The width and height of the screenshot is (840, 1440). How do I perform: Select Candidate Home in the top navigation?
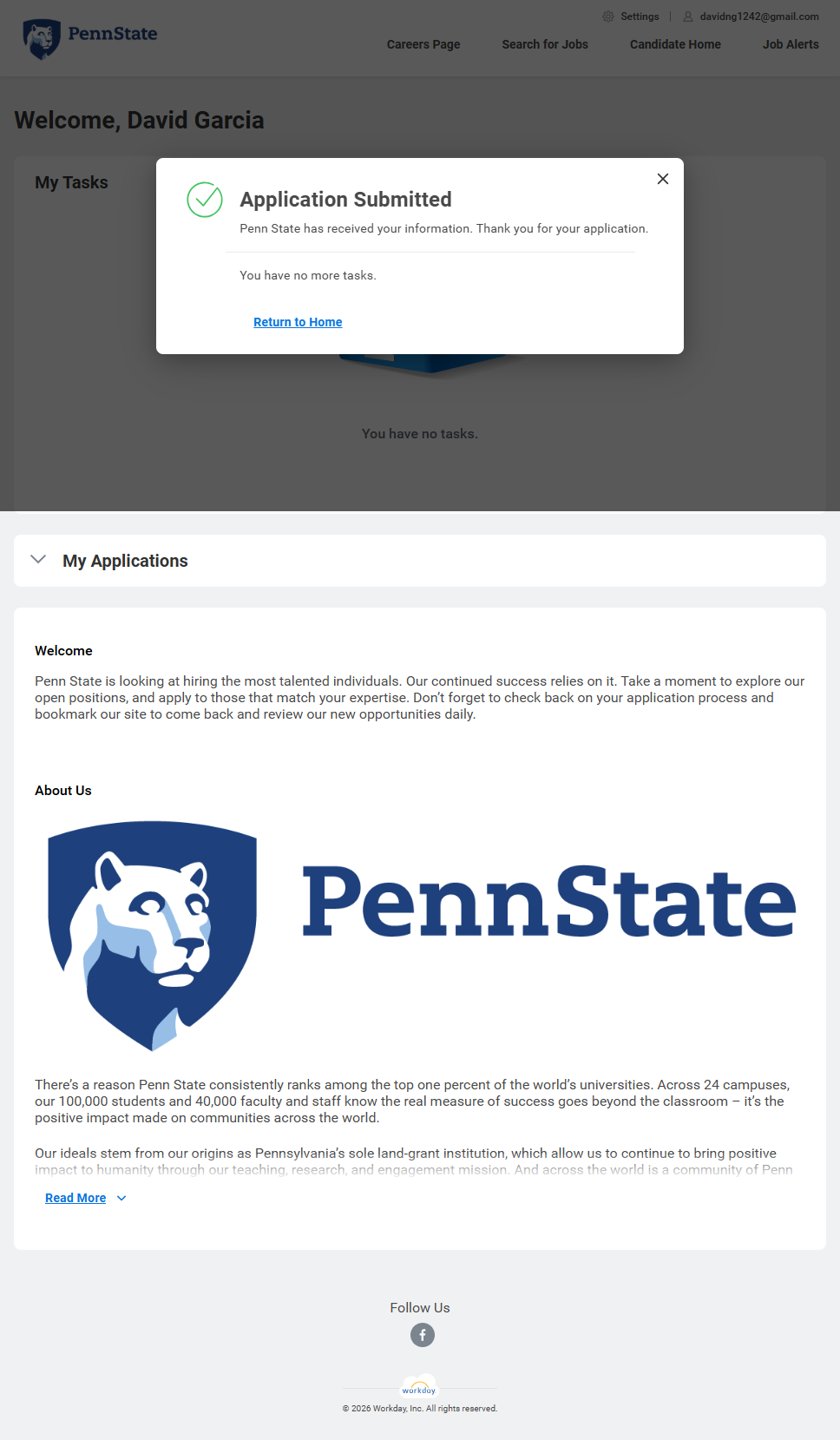click(675, 44)
